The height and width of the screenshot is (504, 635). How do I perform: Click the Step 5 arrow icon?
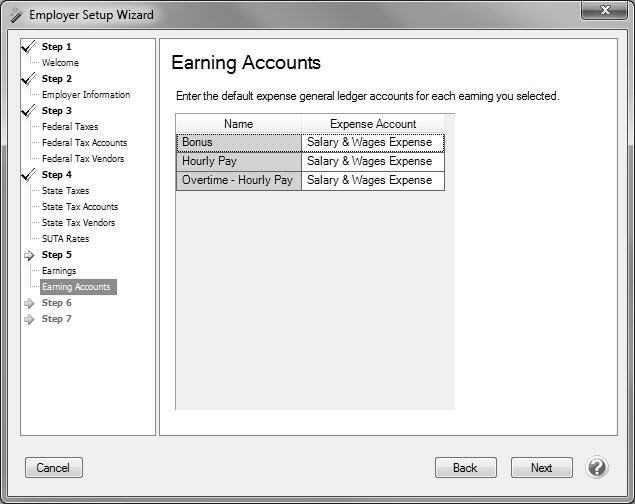click(x=29, y=255)
